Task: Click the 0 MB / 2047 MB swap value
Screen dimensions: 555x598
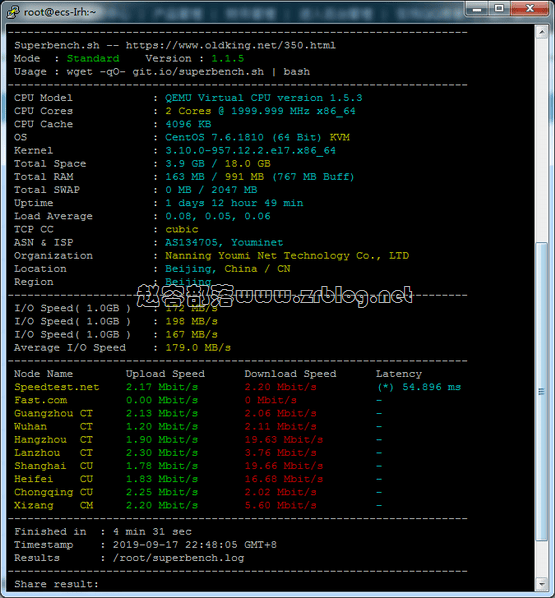Action: (211, 190)
